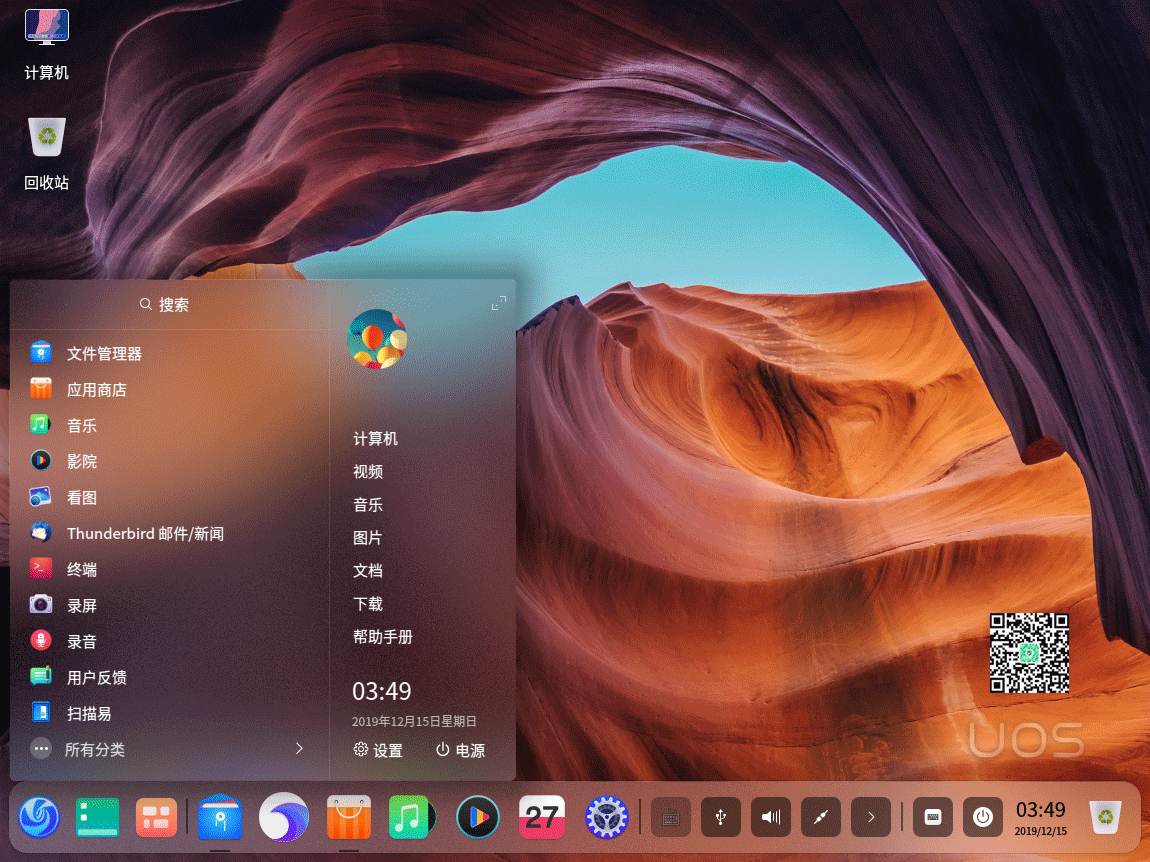
Task: Click the USB device tray icon
Action: 721,818
